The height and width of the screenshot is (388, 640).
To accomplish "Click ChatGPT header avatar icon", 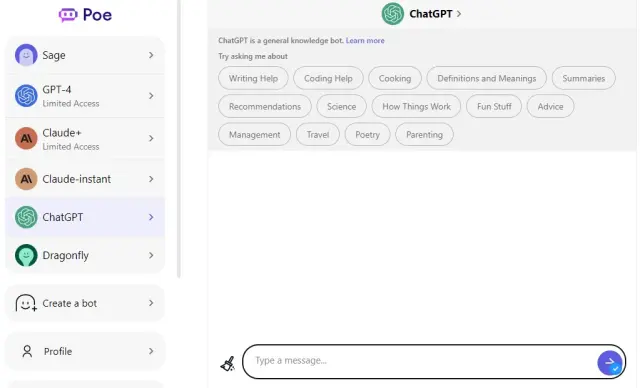I will pos(393,14).
